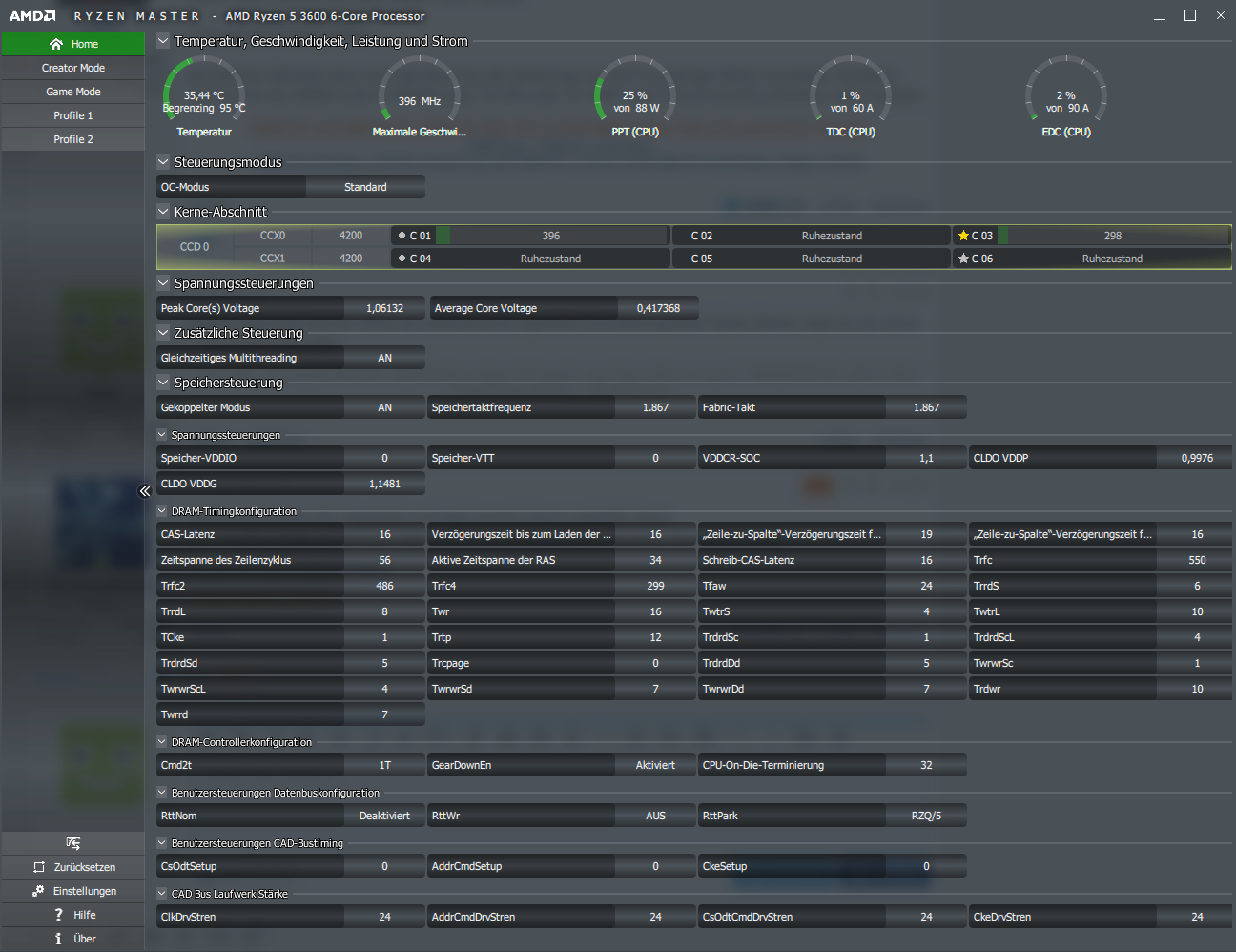The width and height of the screenshot is (1236, 952).
Task: Switch to Creator Mode
Action: coord(73,68)
